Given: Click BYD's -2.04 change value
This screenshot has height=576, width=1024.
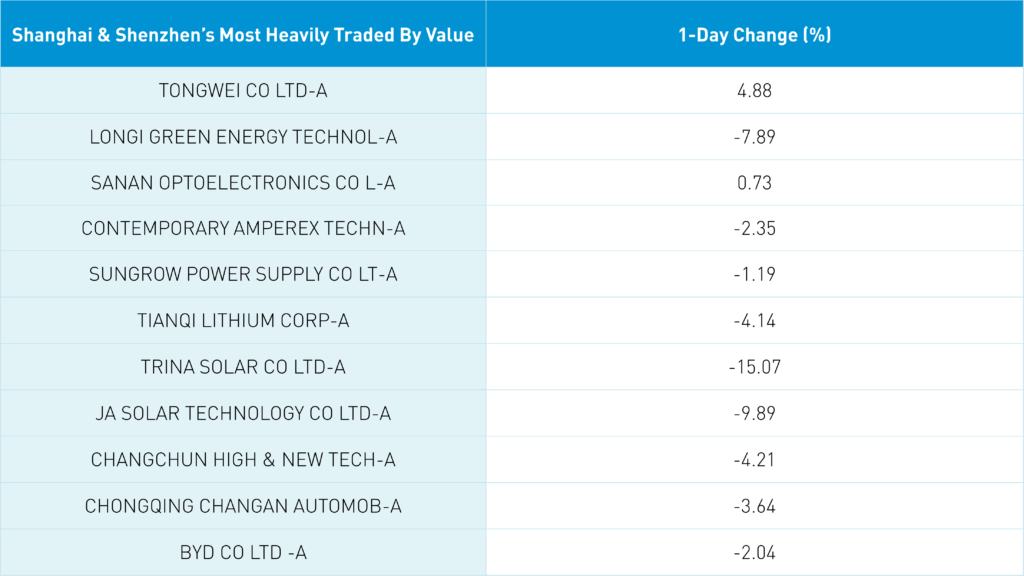Looking at the screenshot, I should (755, 552).
